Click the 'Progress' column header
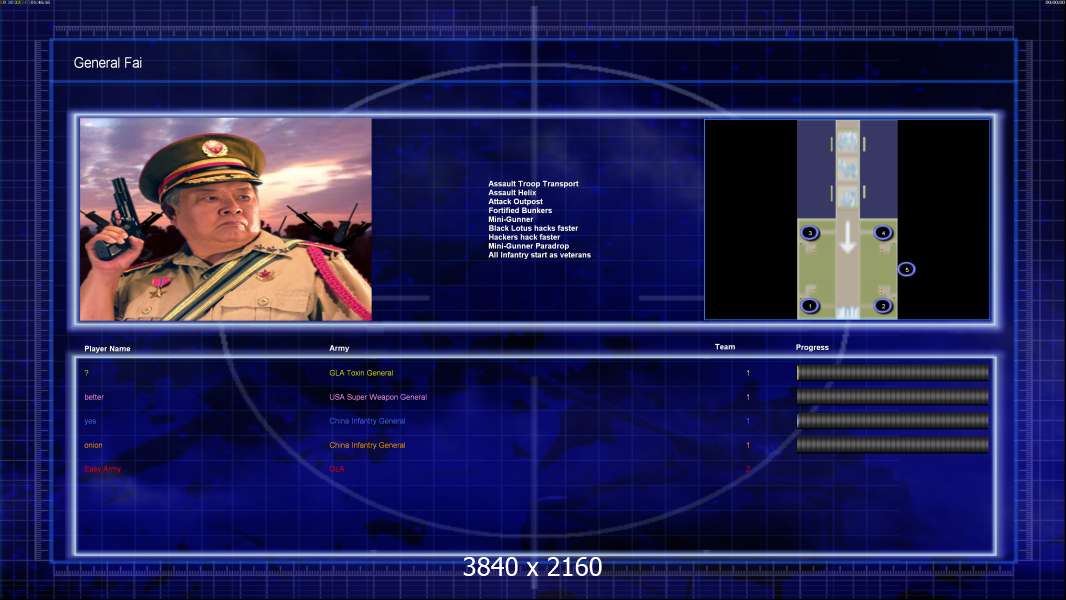 click(x=812, y=347)
